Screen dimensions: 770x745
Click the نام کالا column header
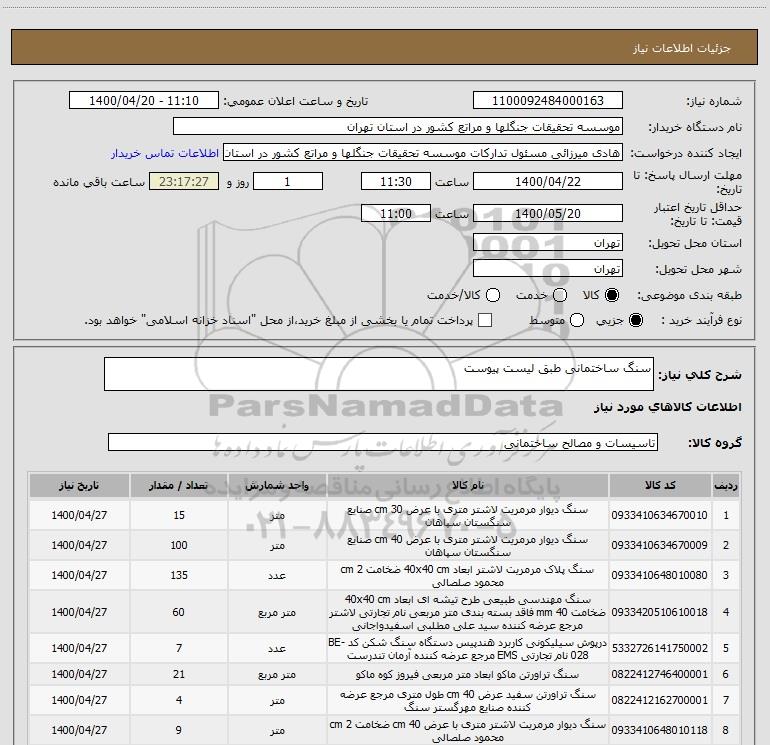coord(468,485)
